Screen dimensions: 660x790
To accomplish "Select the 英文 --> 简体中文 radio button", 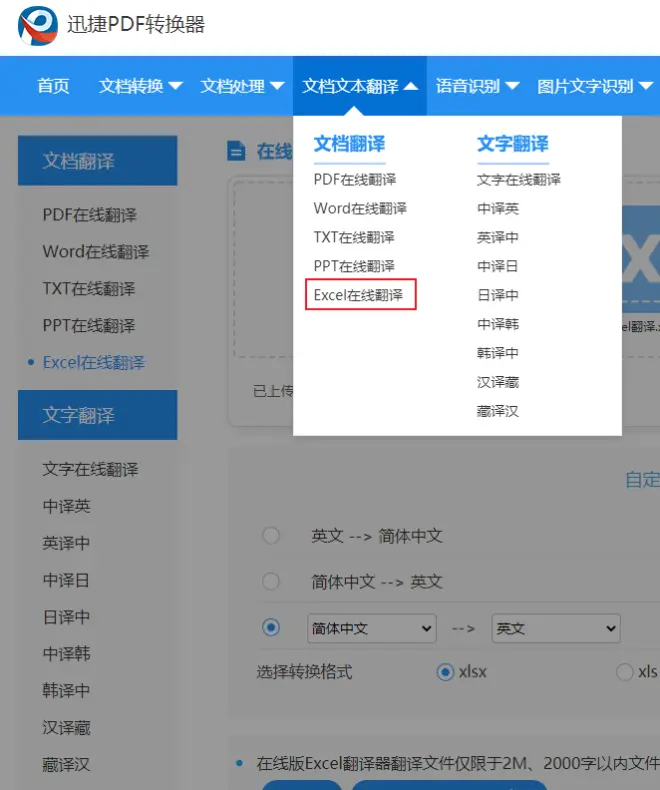I will click(271, 536).
